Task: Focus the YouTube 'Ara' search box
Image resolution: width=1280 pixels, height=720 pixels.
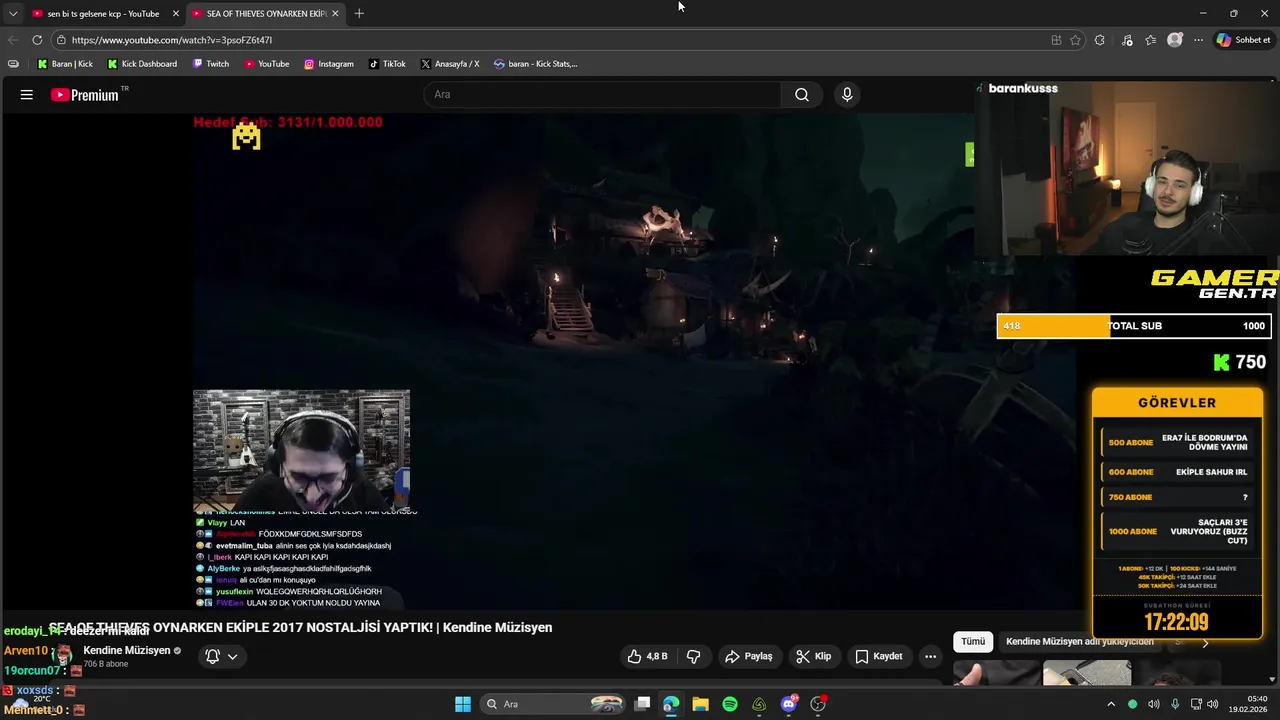Action: 603,95
